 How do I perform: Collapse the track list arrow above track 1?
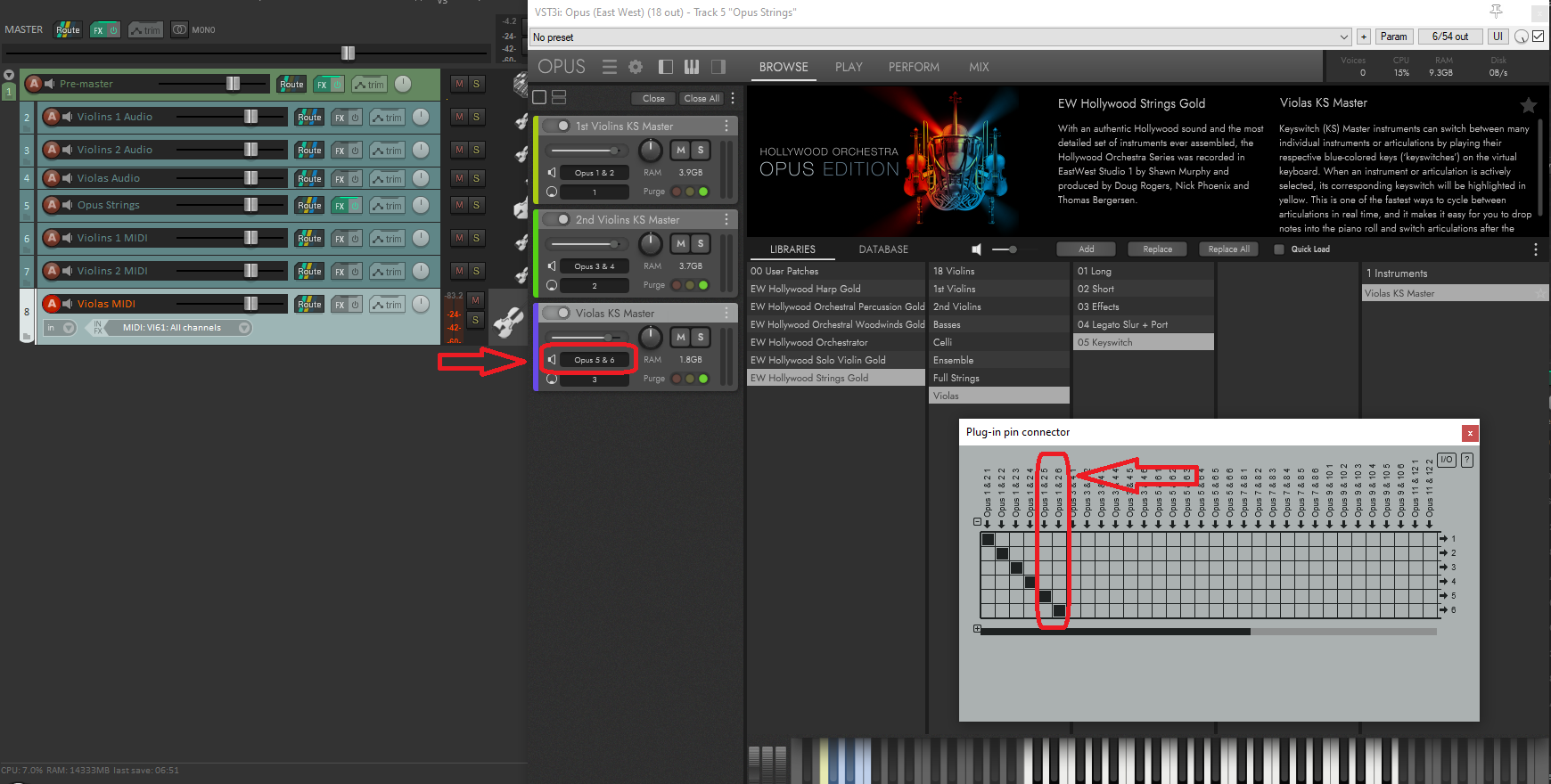(9, 75)
